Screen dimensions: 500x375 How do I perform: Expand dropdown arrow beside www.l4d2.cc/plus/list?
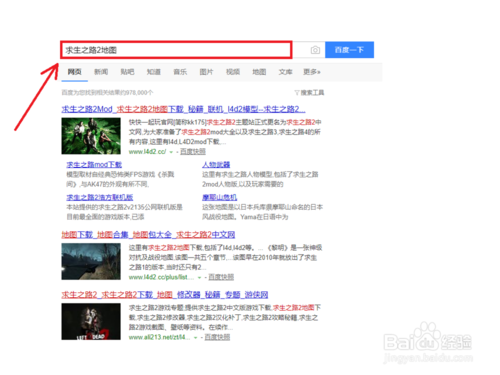pos(199,277)
